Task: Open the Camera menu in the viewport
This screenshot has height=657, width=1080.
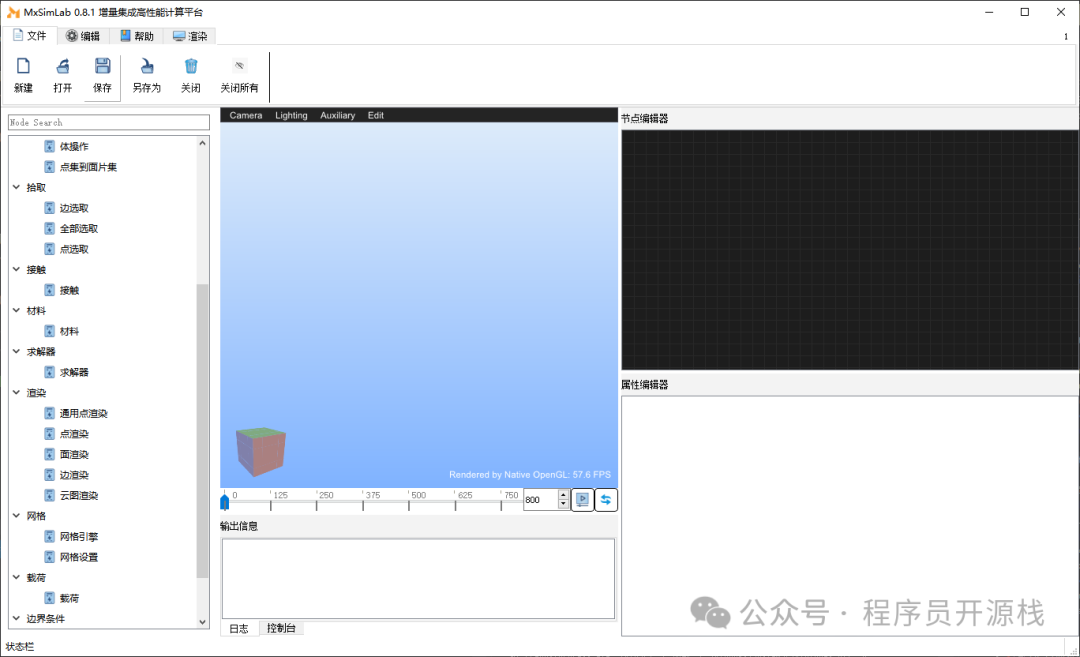Action: [x=245, y=115]
